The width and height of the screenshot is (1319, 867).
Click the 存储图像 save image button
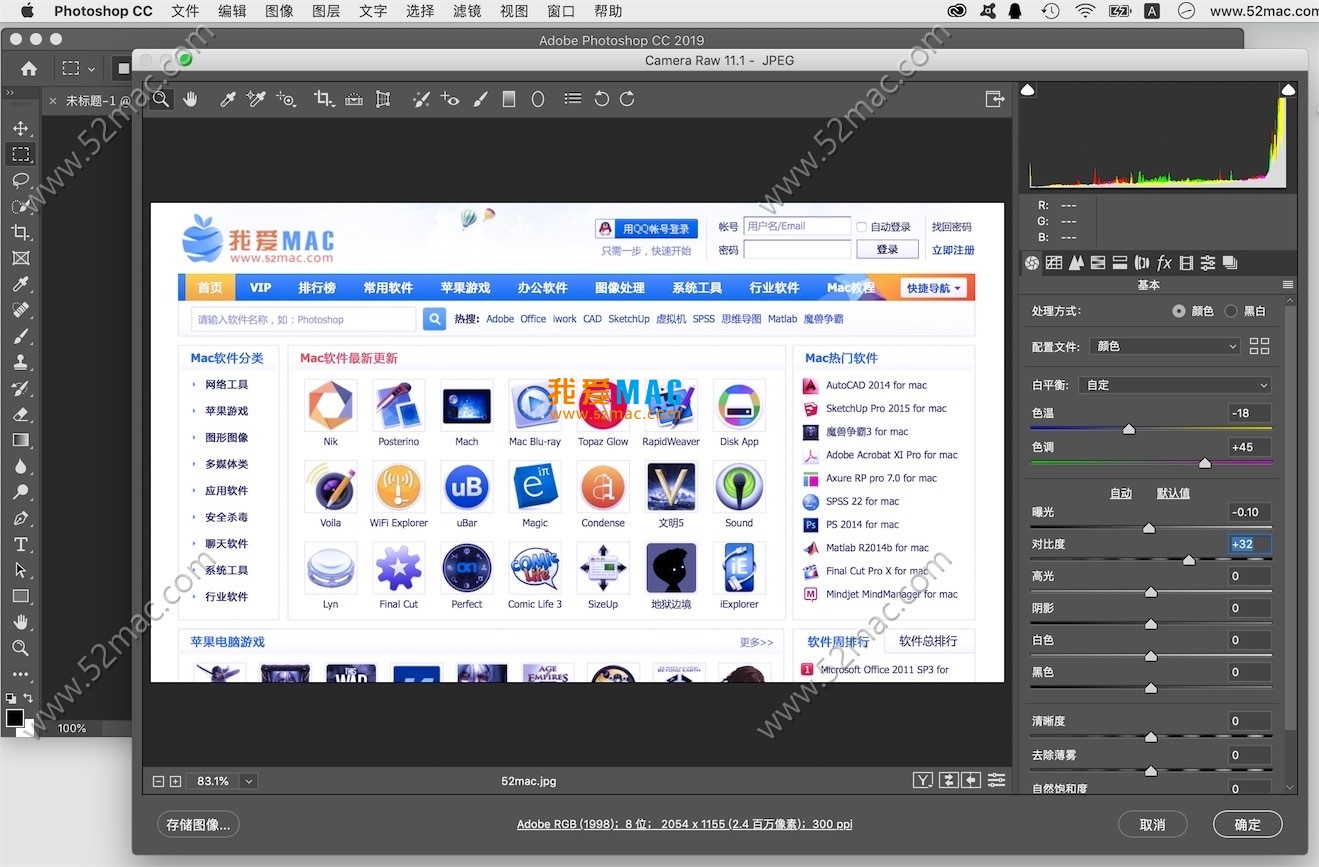(x=198, y=825)
